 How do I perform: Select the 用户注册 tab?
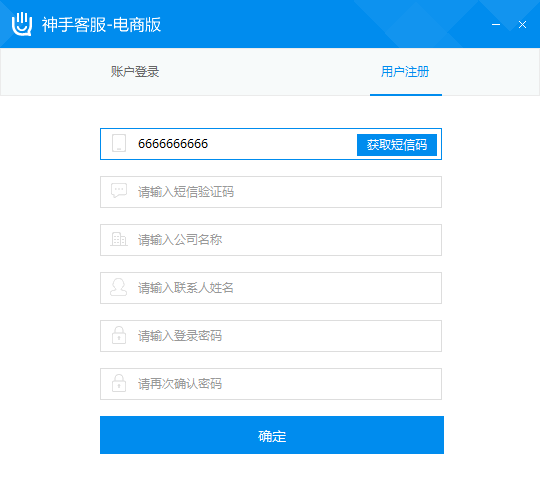click(x=405, y=72)
